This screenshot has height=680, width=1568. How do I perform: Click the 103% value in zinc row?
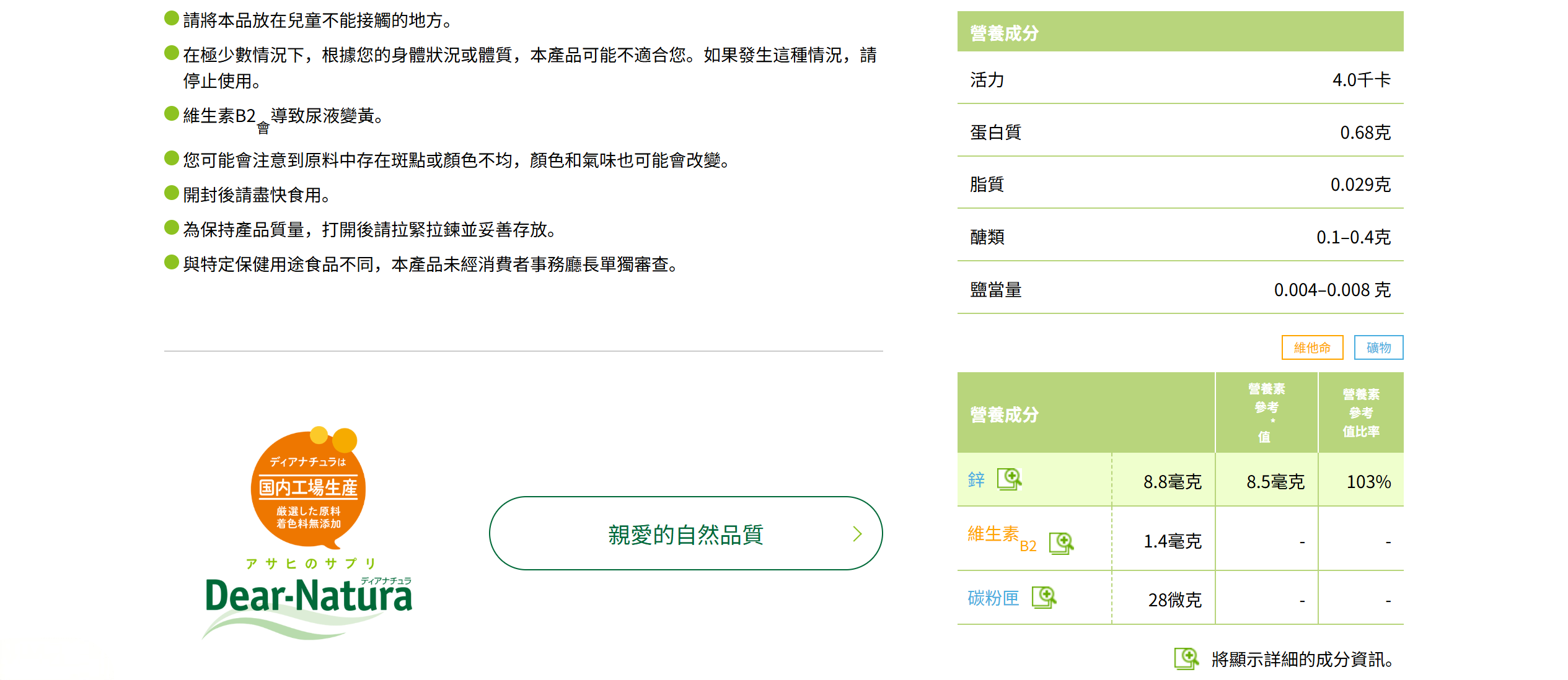1368,481
